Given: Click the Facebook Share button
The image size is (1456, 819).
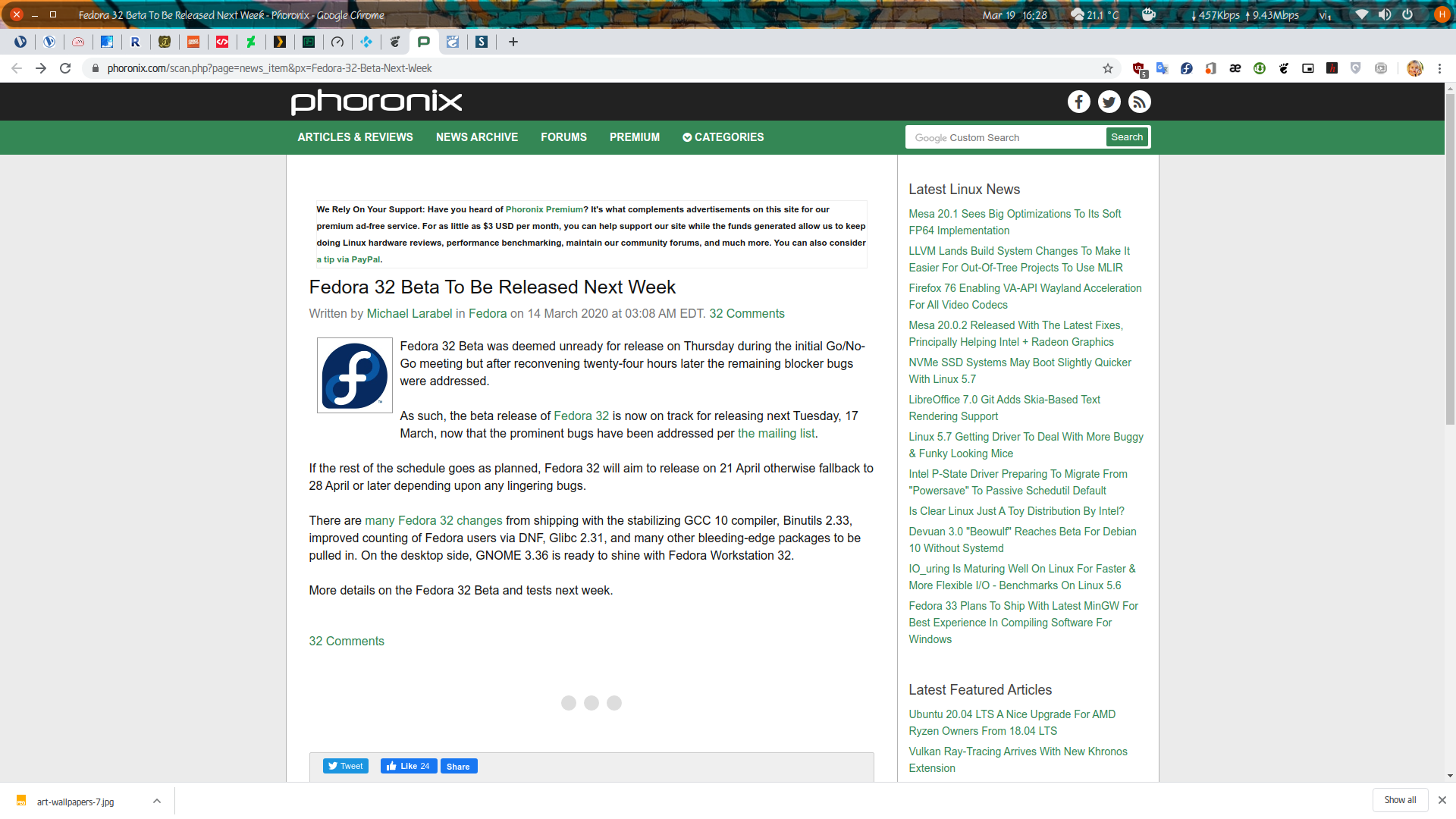Looking at the screenshot, I should click(458, 766).
